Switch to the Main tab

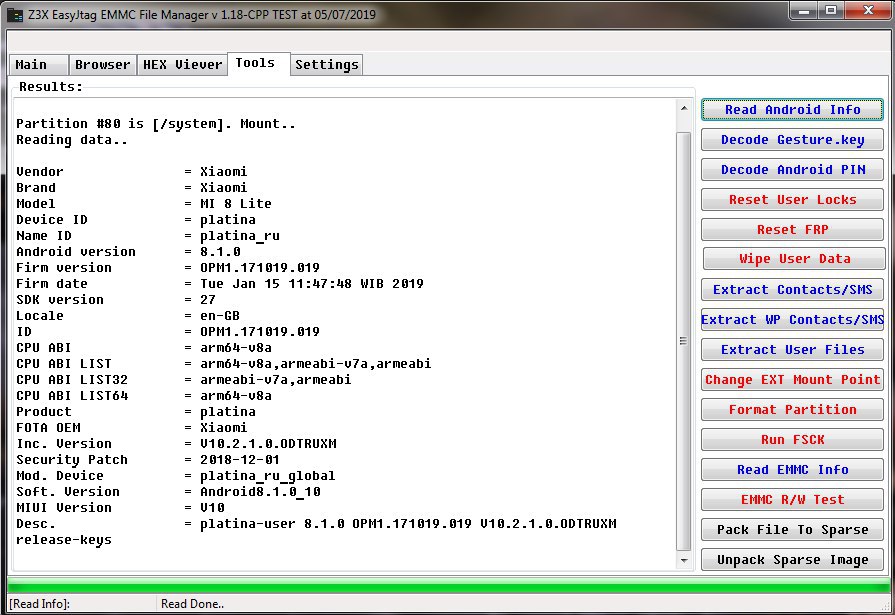coord(39,65)
